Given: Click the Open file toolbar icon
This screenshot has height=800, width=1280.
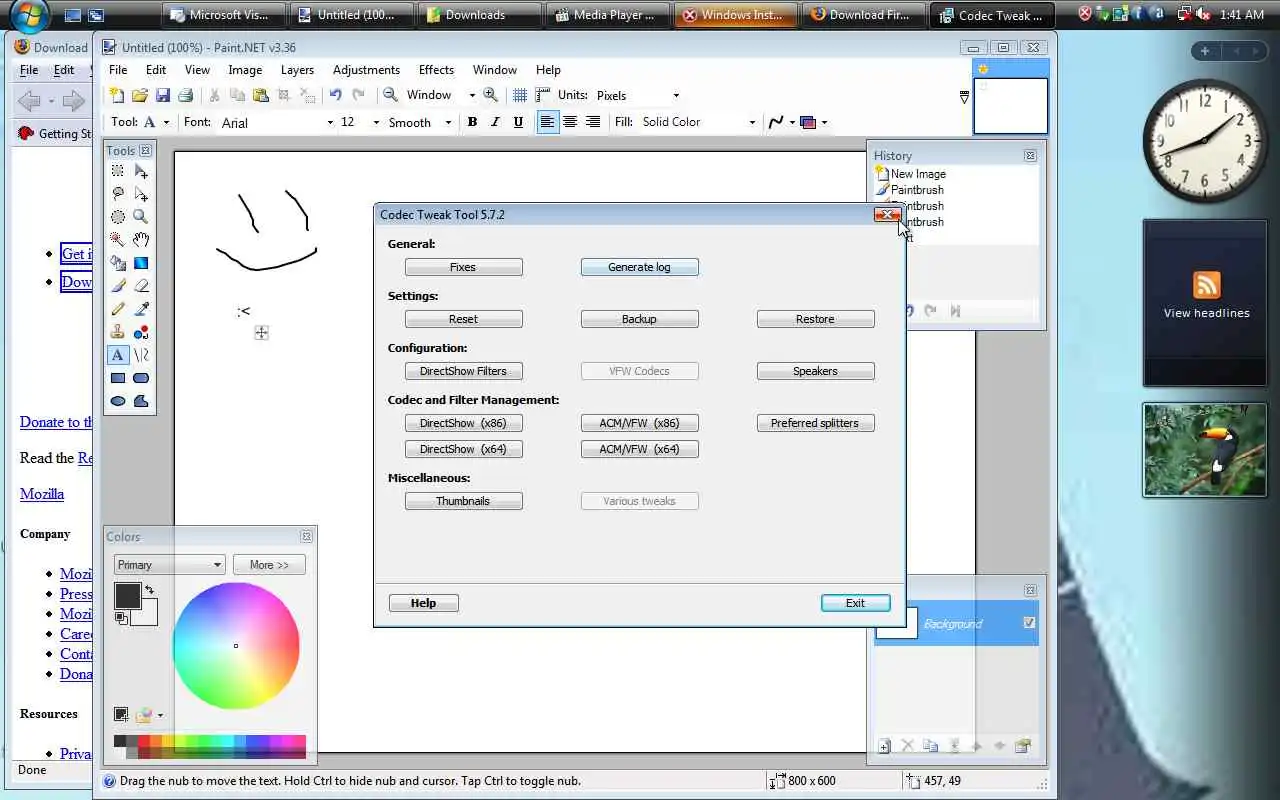Looking at the screenshot, I should [x=140, y=95].
